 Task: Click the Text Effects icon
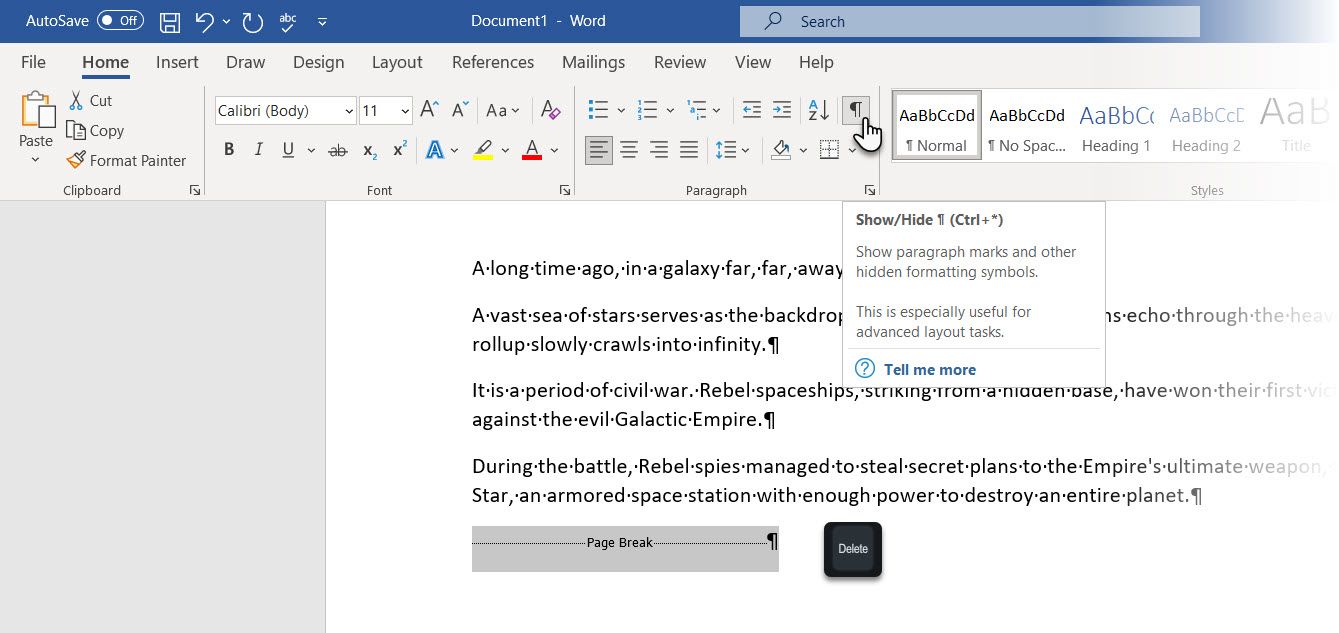point(435,150)
